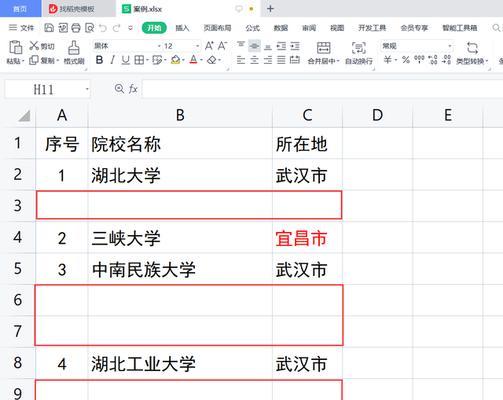Image resolution: width=503 pixels, height=400 pixels.
Task: Click the Merge and Center (合并居中) icon
Action: (x=323, y=48)
